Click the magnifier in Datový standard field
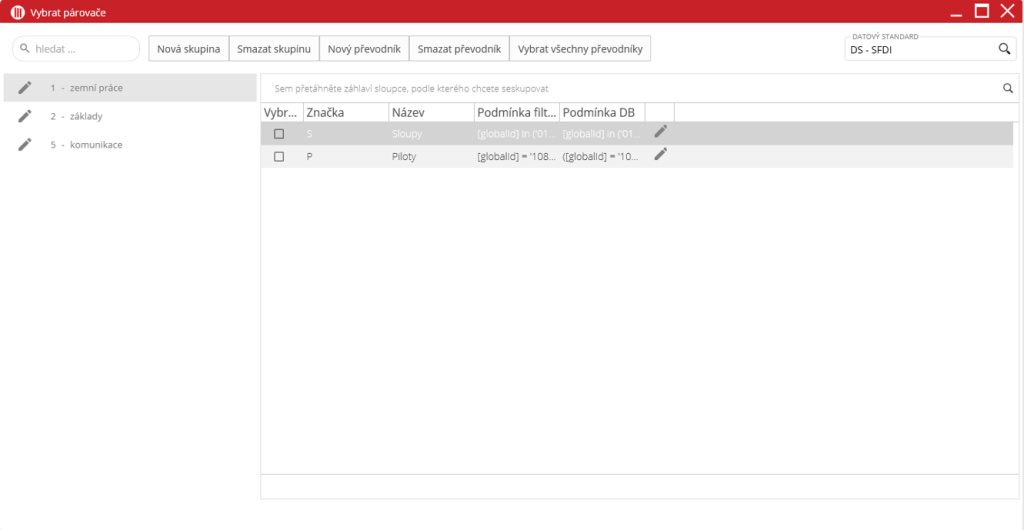This screenshot has width=1024, height=530. tap(1004, 49)
